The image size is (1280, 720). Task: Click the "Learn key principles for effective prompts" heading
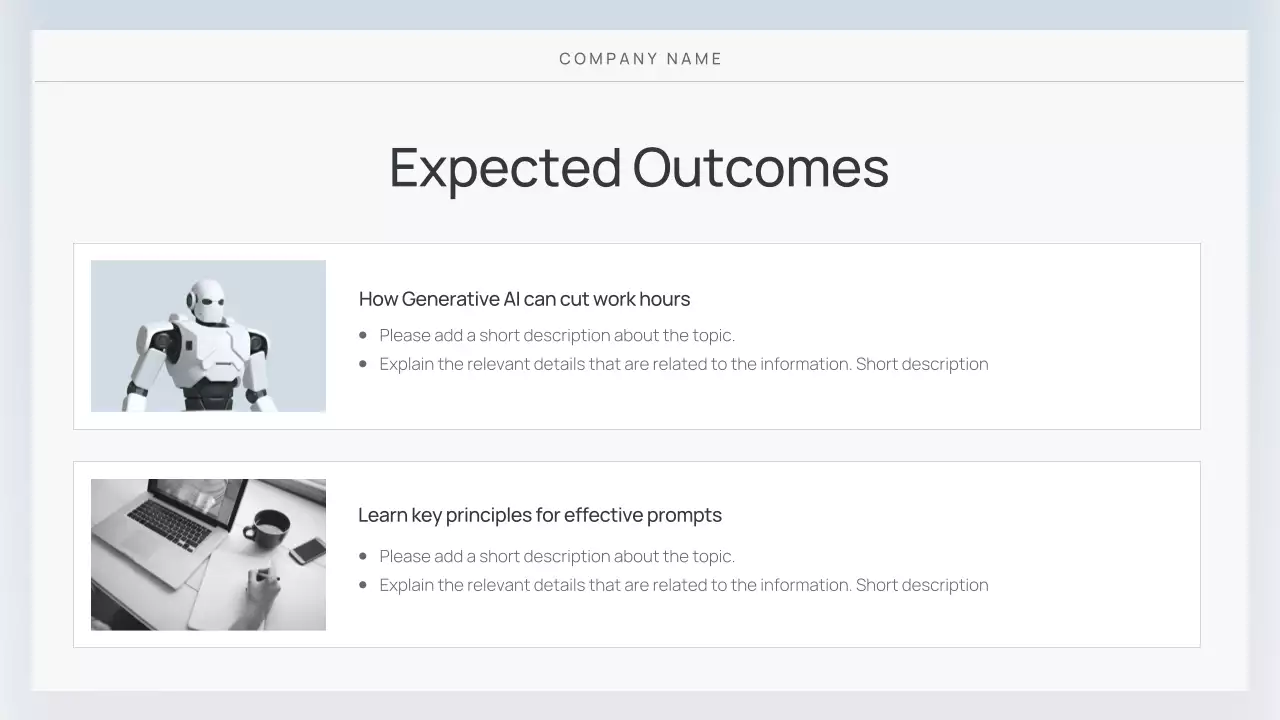tap(540, 515)
